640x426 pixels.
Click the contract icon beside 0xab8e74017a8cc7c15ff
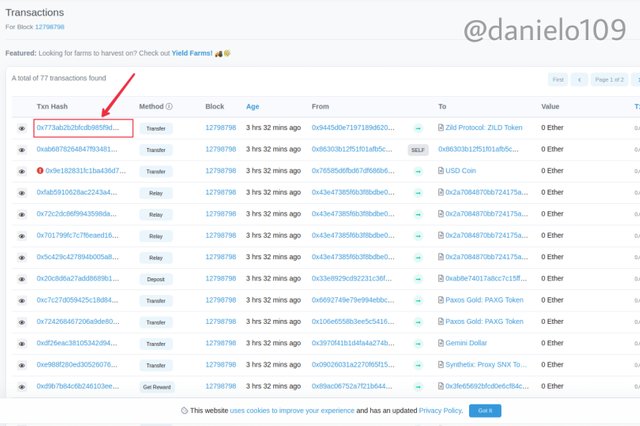click(441, 278)
